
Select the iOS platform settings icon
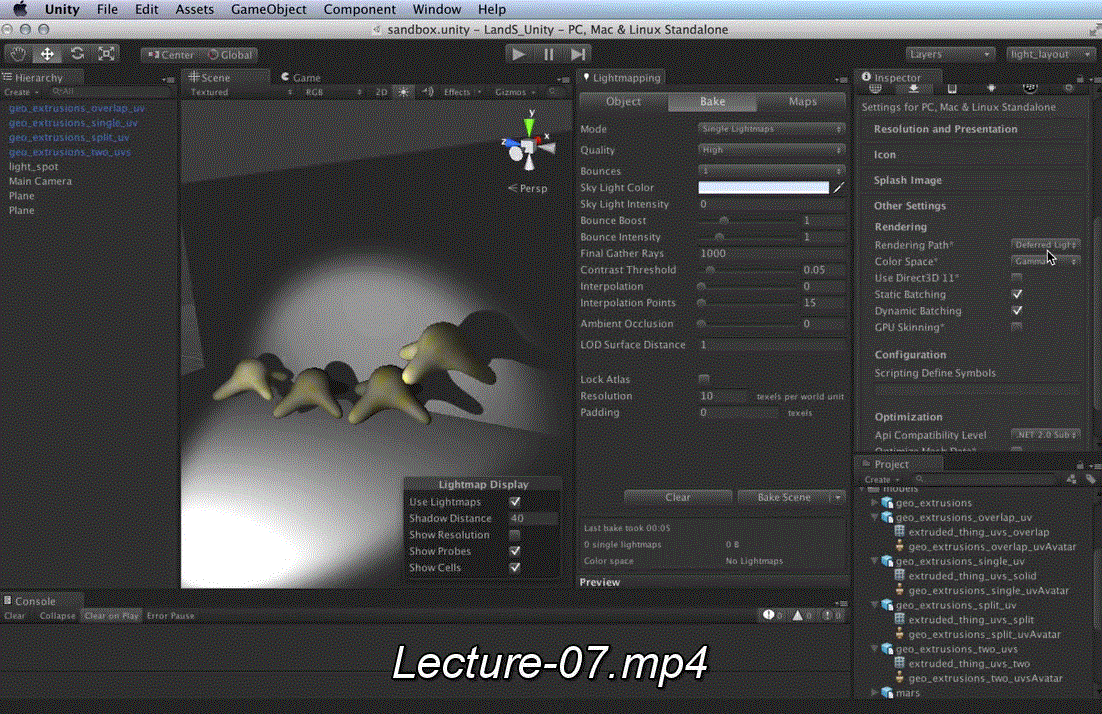point(952,89)
